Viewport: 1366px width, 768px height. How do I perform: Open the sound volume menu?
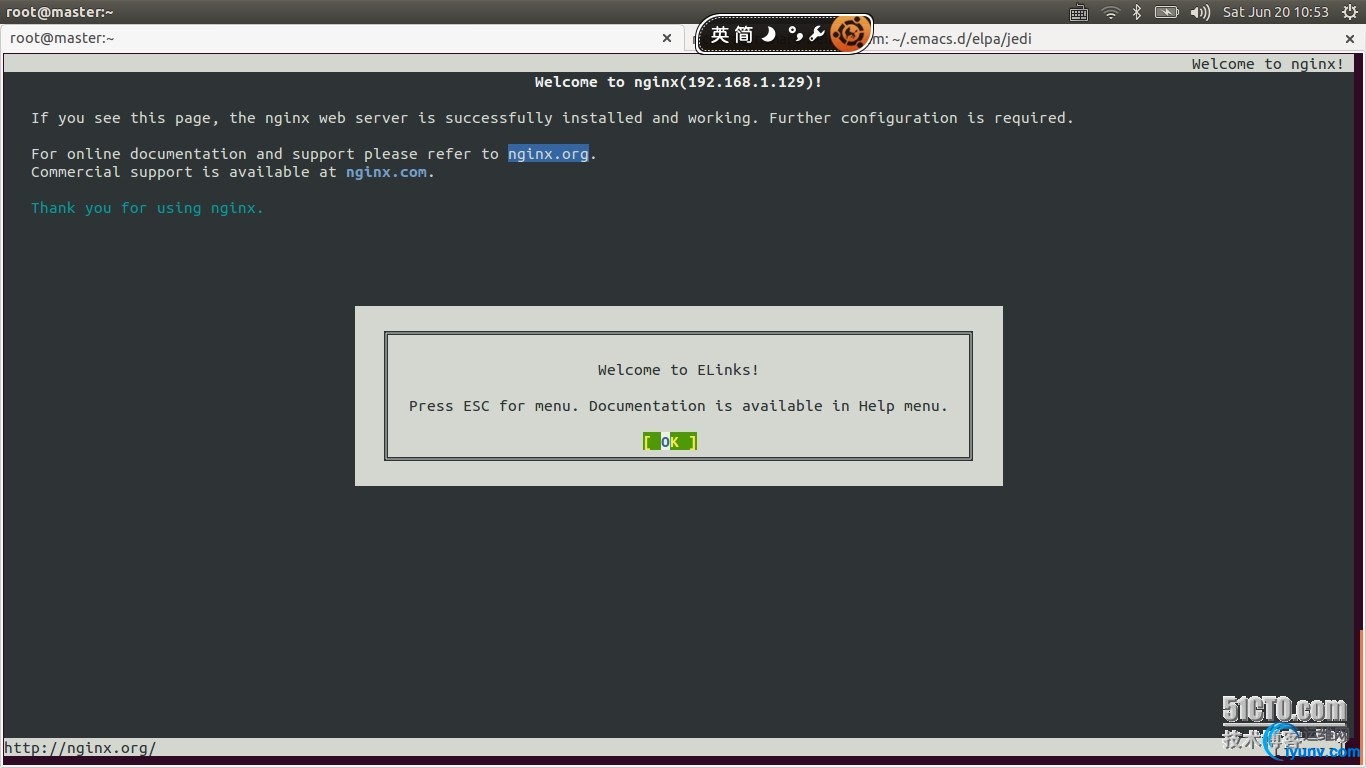point(1201,12)
